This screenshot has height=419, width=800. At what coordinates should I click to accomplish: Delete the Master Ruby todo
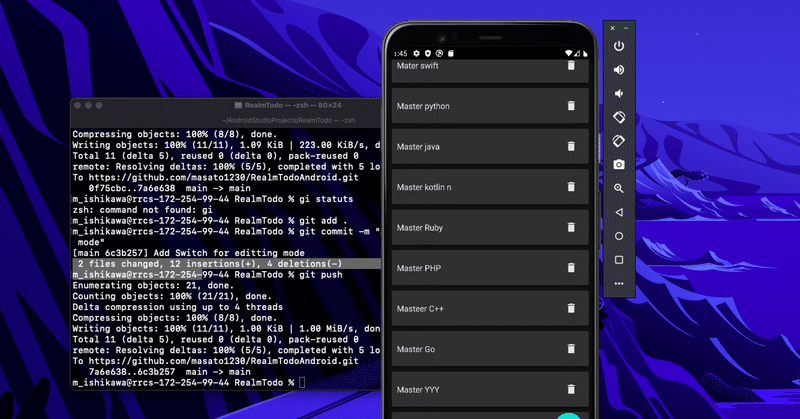[571, 227]
